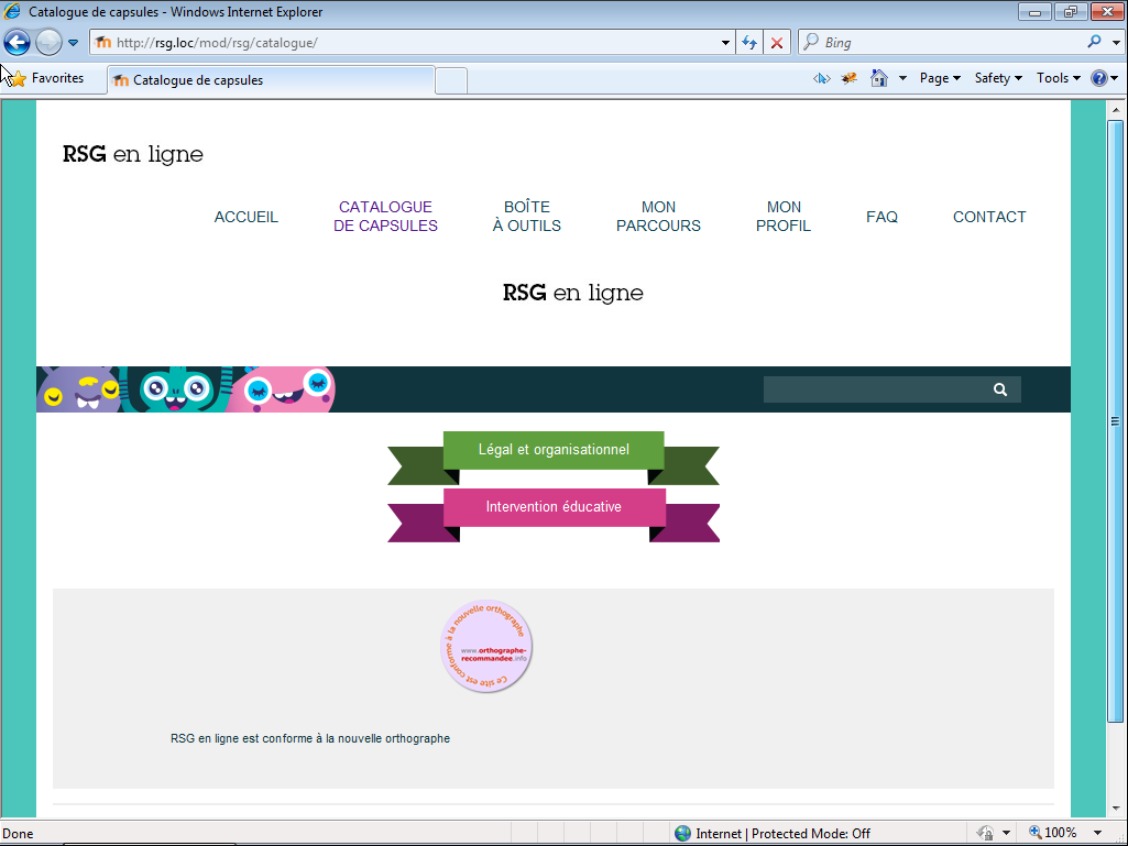This screenshot has width=1128, height=846.
Task: Click the browser Back arrow button
Action: click(17, 43)
